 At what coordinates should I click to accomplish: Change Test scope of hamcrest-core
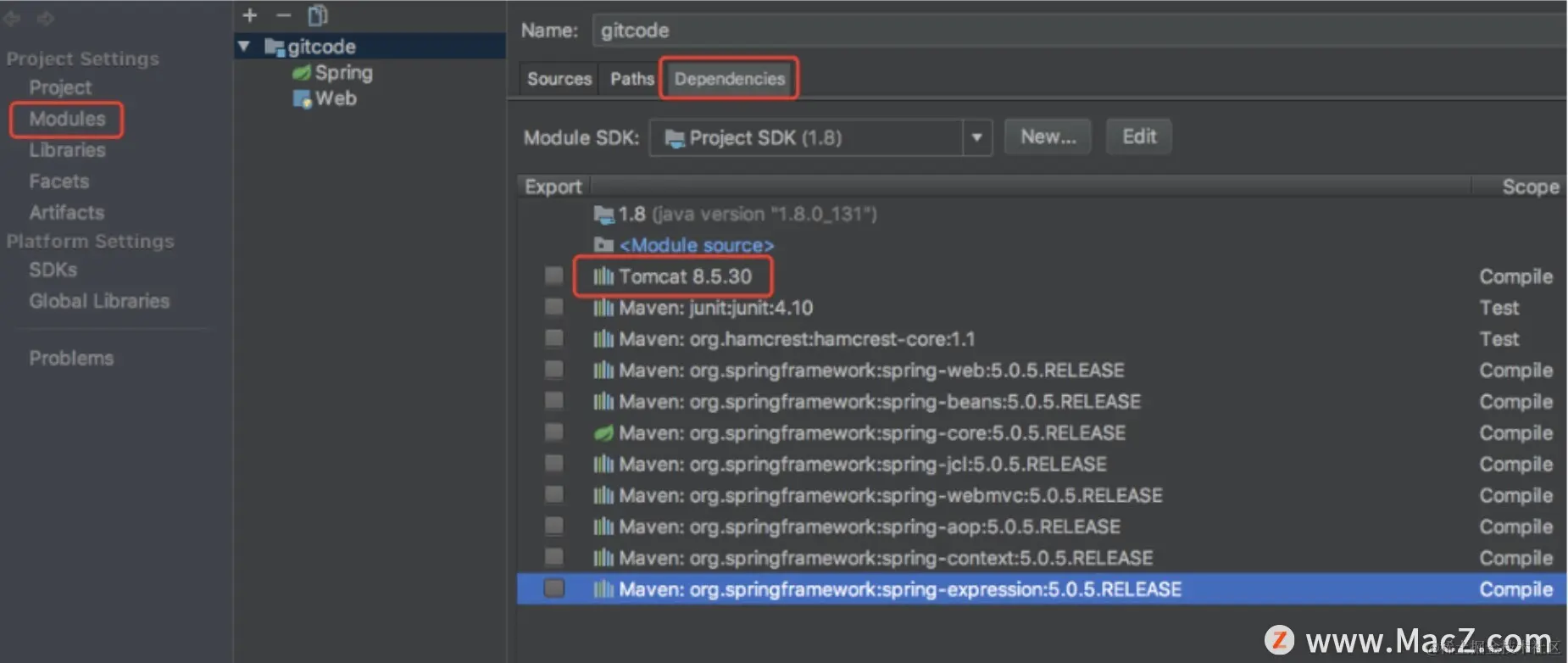pos(1498,339)
